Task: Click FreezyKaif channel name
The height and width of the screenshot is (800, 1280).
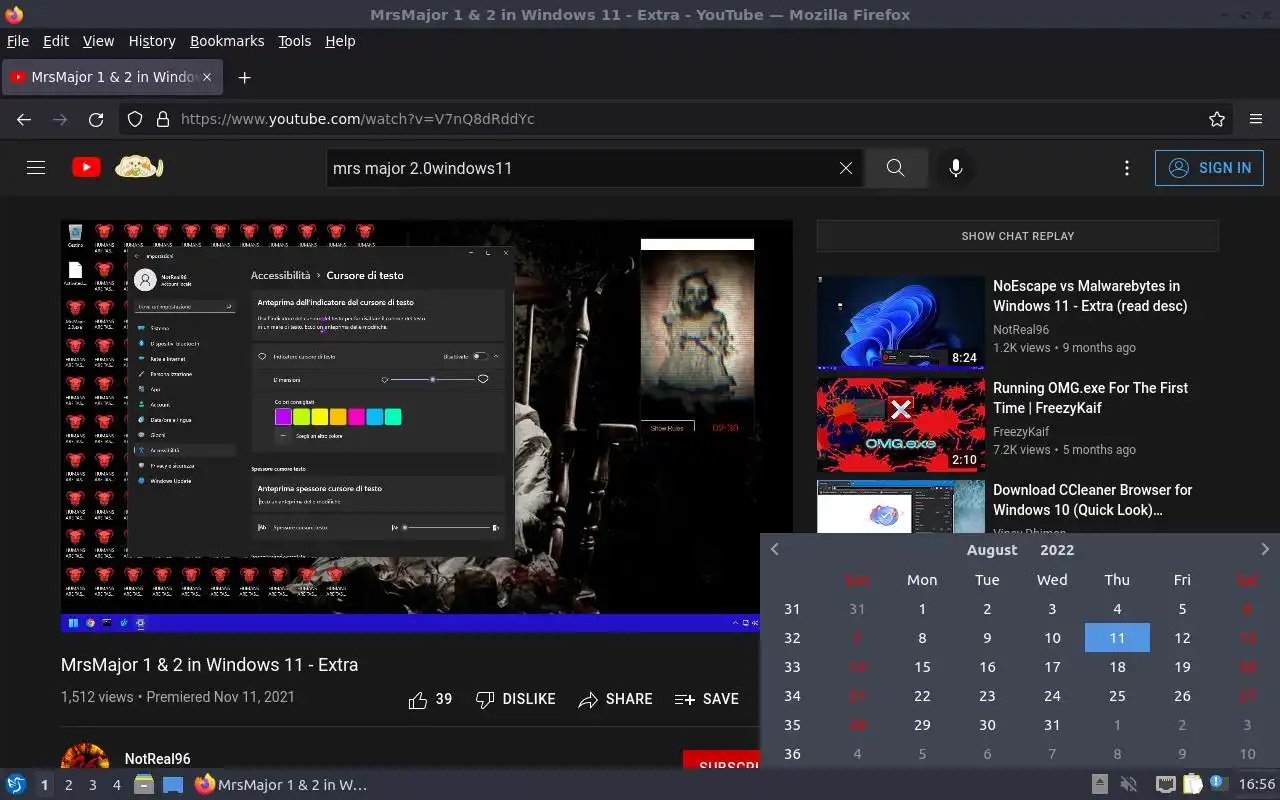Action: [1021, 432]
